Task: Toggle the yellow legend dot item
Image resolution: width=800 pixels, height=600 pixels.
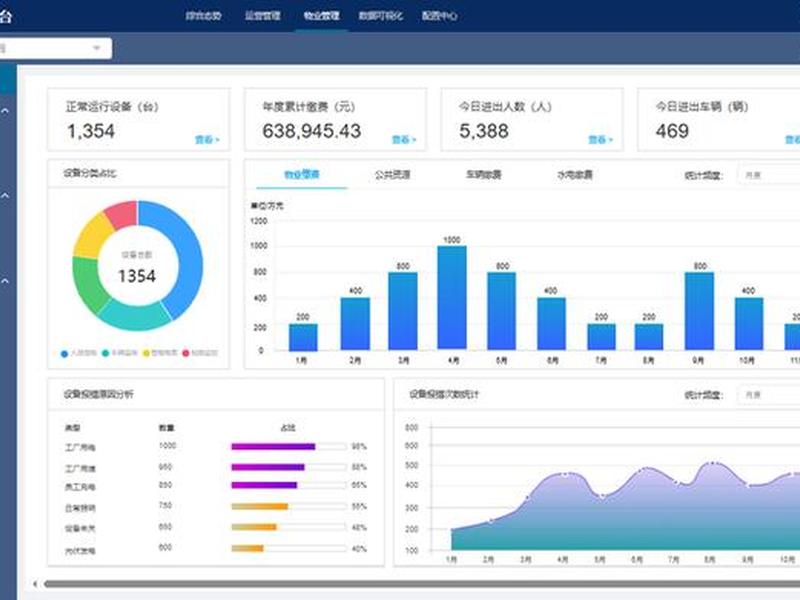Action: 146,353
